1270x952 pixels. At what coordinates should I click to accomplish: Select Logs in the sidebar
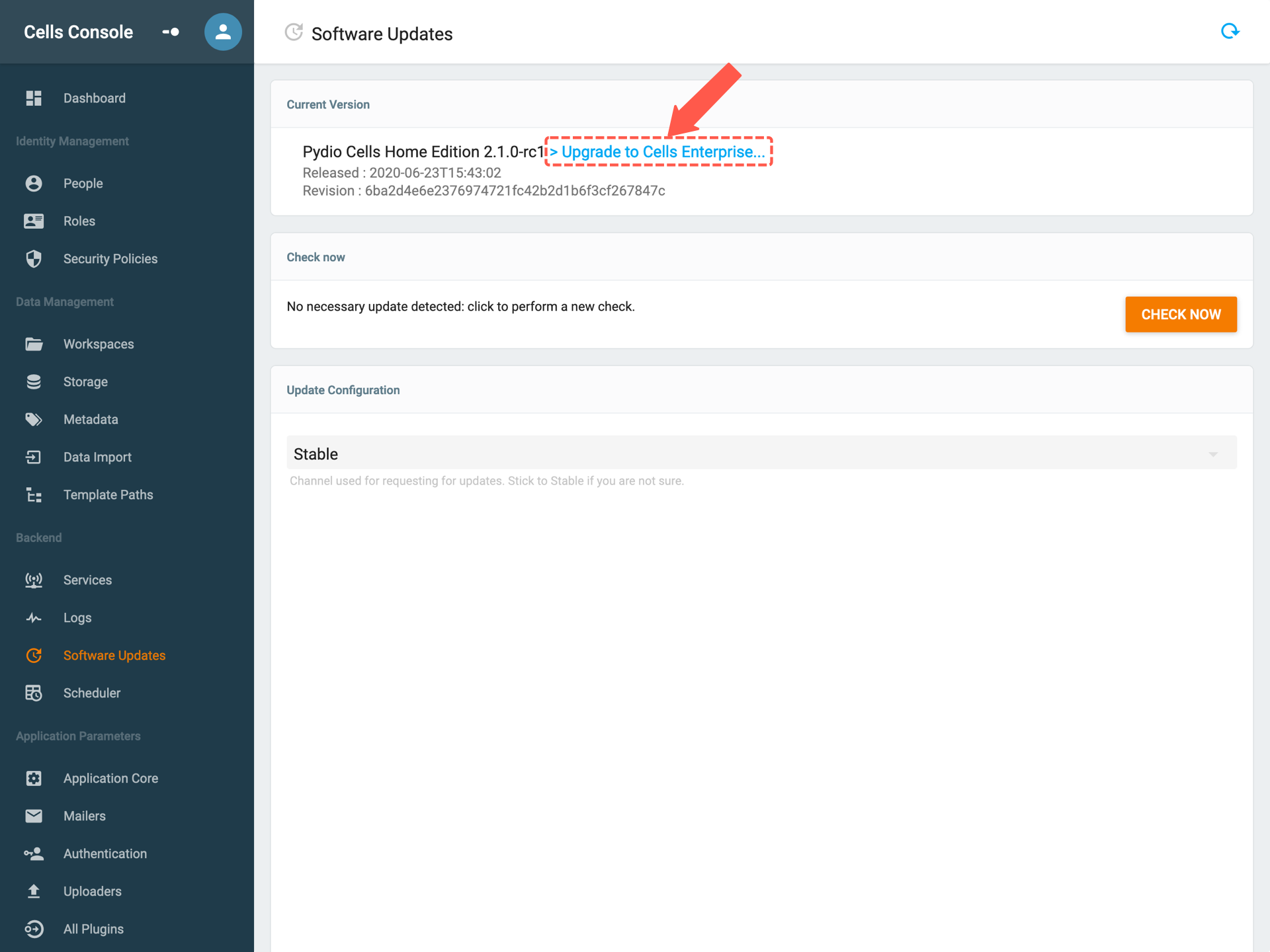[77, 617]
